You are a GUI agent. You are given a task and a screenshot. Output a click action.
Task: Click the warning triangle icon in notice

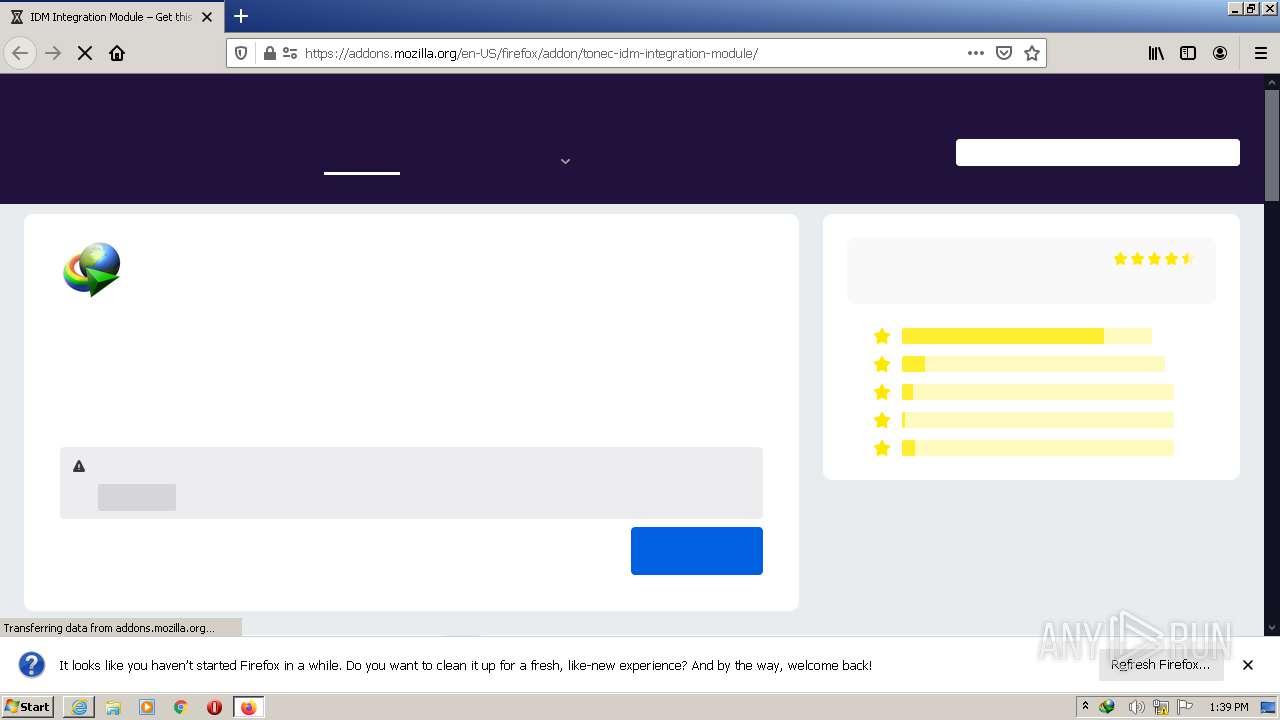[79, 466]
